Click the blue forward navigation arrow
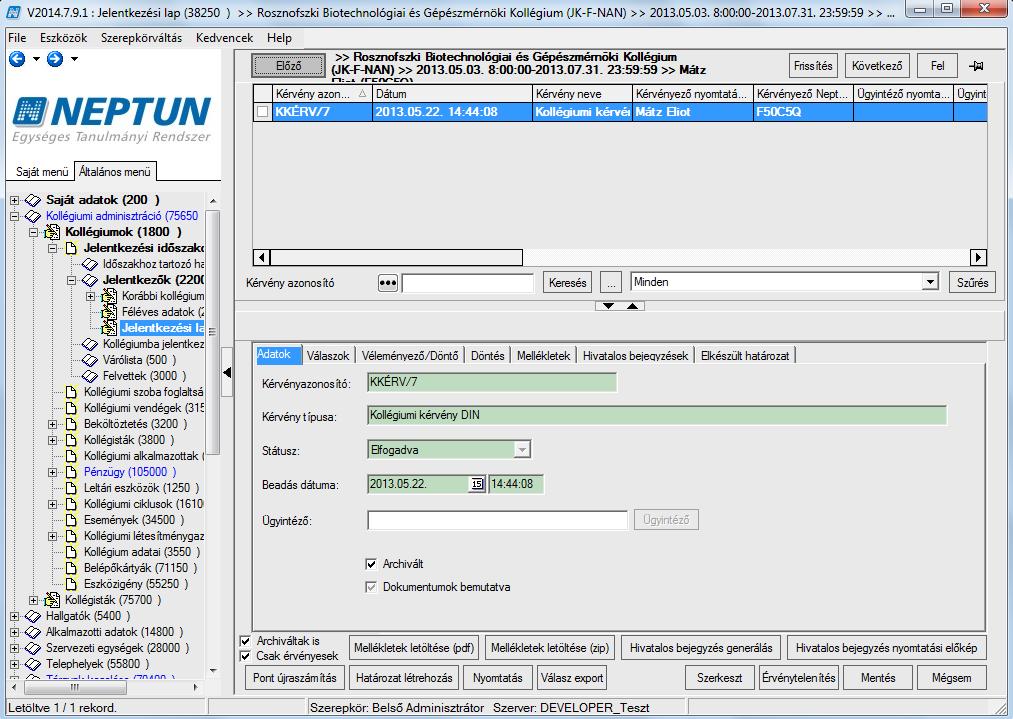 [55, 59]
